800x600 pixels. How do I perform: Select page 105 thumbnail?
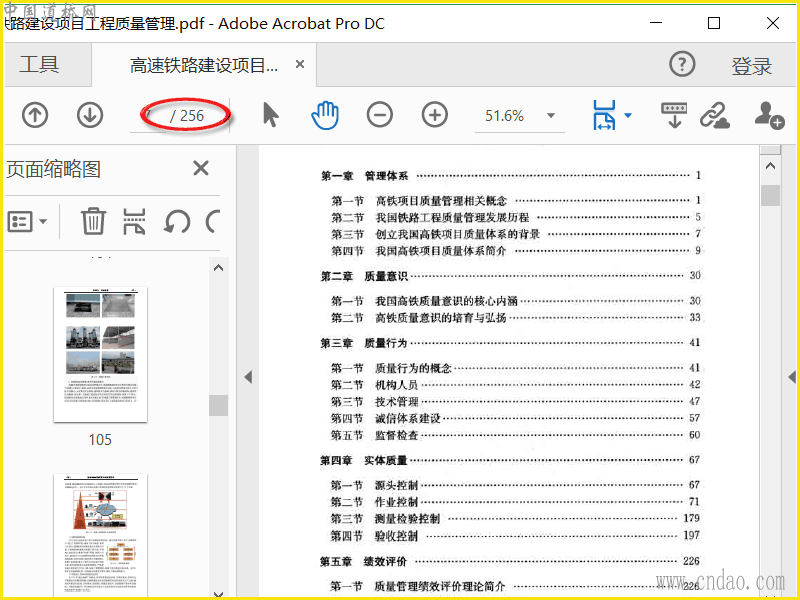pyautogui.click(x=101, y=355)
